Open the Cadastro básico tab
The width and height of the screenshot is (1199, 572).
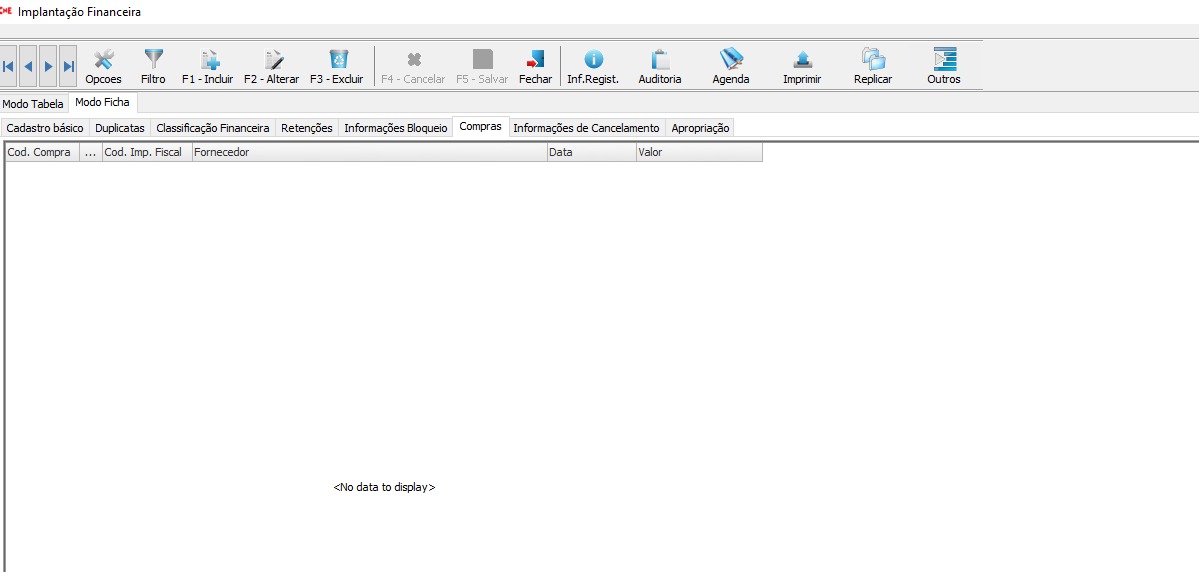point(45,128)
